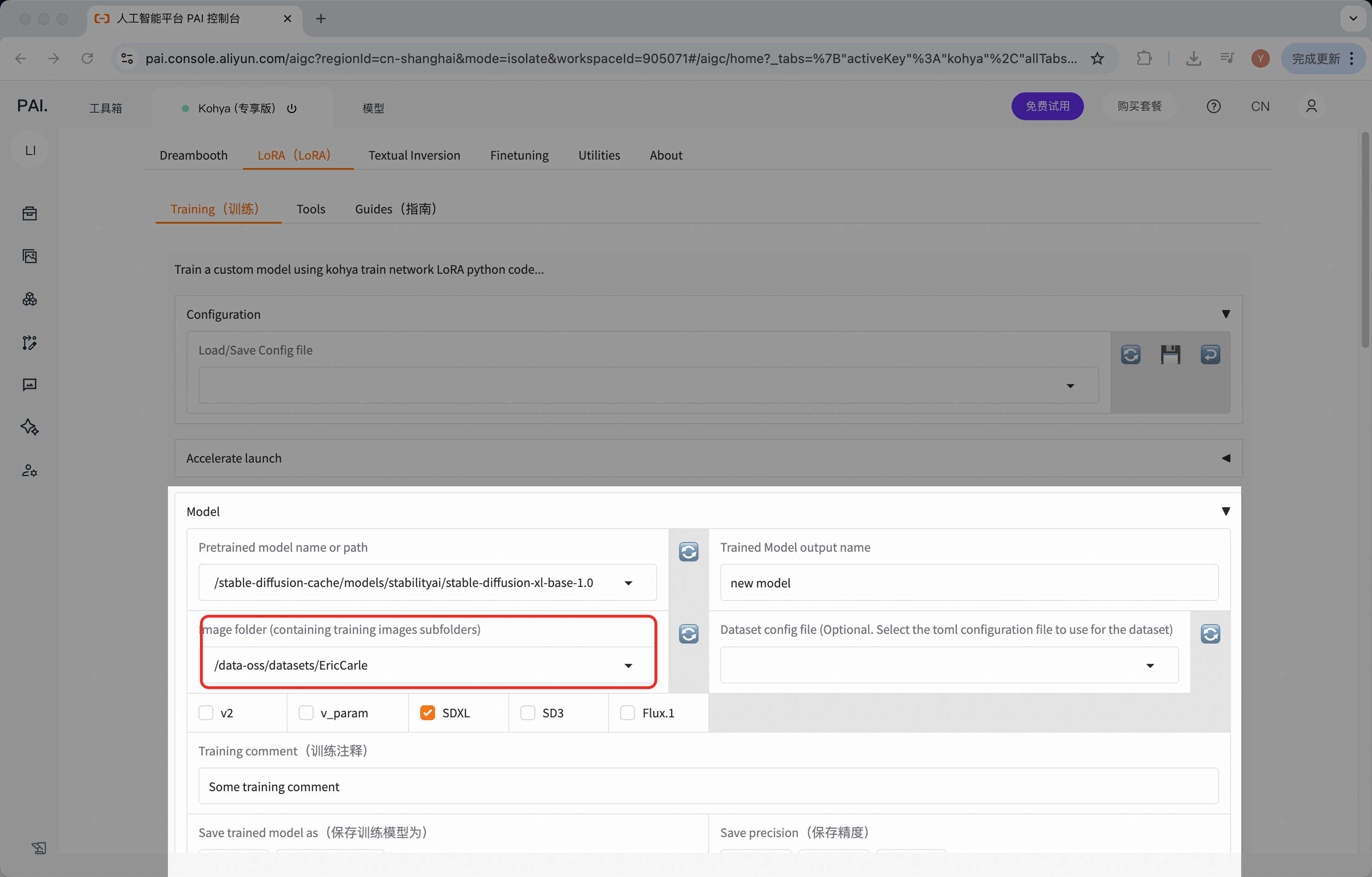Screen dimensions: 1372x877
Task: Open the pretrained model path dropdown
Action: pos(628,583)
